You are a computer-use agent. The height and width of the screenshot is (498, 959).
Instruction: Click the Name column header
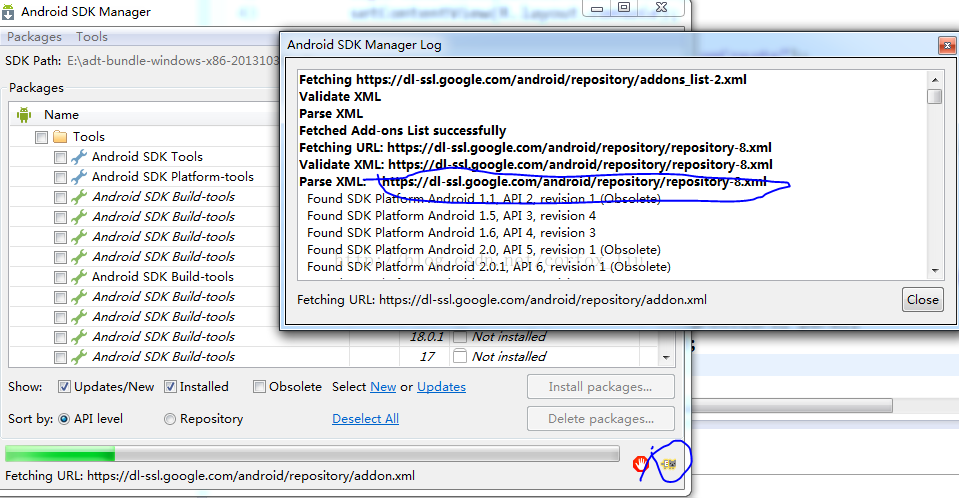[61, 114]
